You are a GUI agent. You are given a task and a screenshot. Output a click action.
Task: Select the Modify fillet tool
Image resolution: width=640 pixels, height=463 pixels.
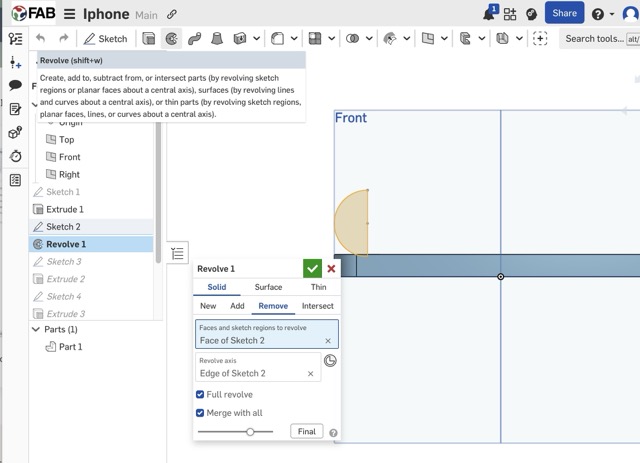[x=390, y=39]
